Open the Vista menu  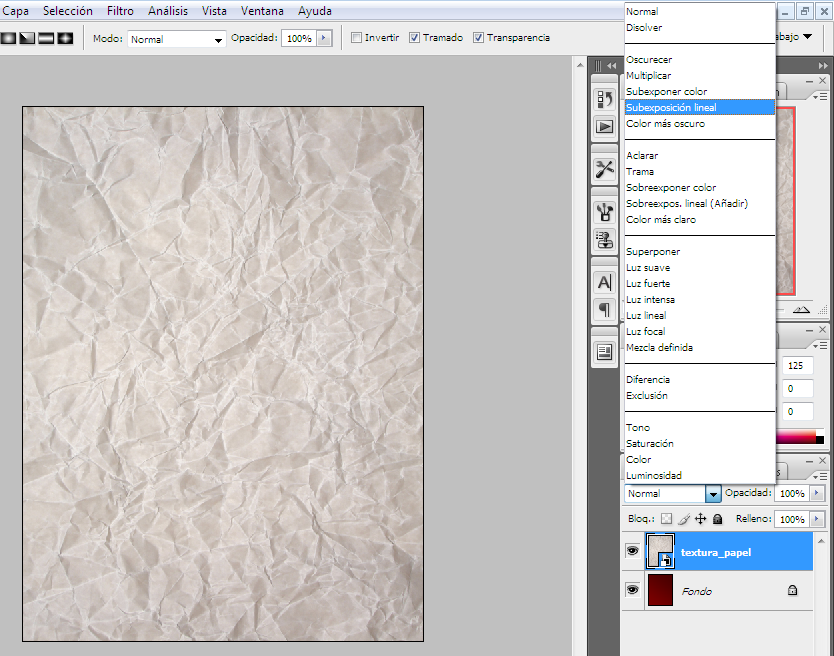(214, 11)
